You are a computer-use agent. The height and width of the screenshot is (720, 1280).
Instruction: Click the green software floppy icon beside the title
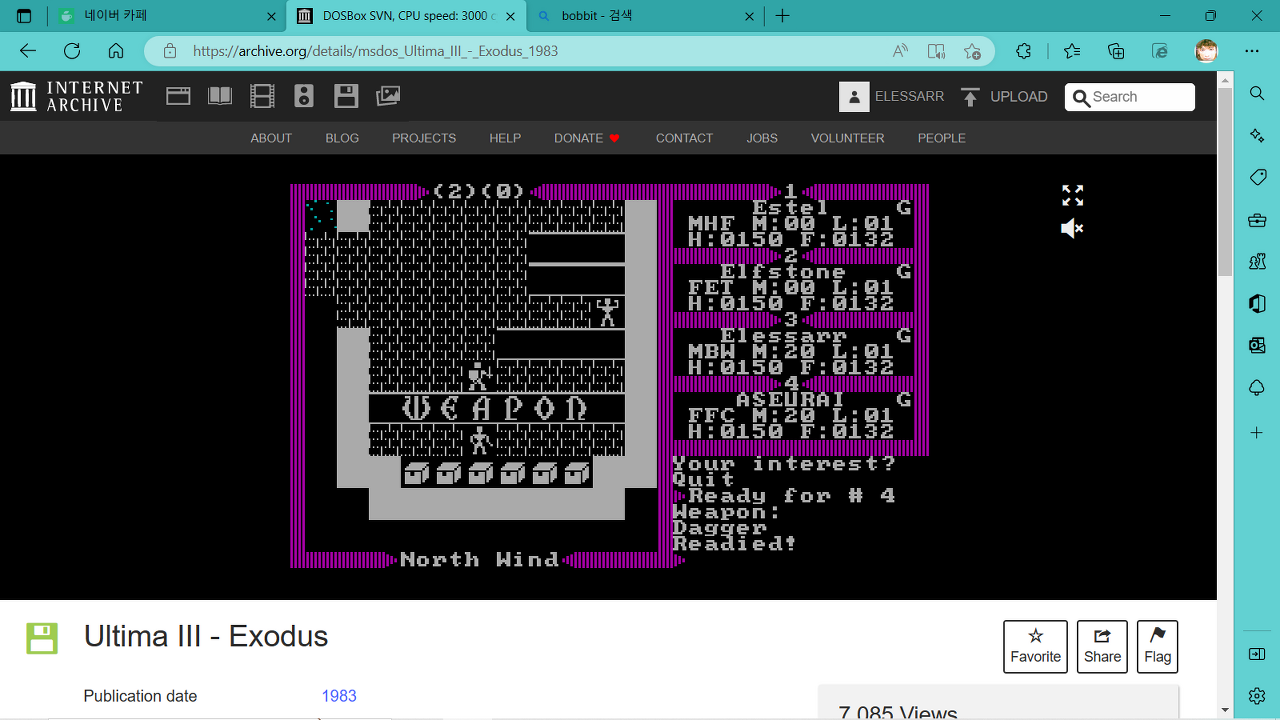click(x=42, y=638)
